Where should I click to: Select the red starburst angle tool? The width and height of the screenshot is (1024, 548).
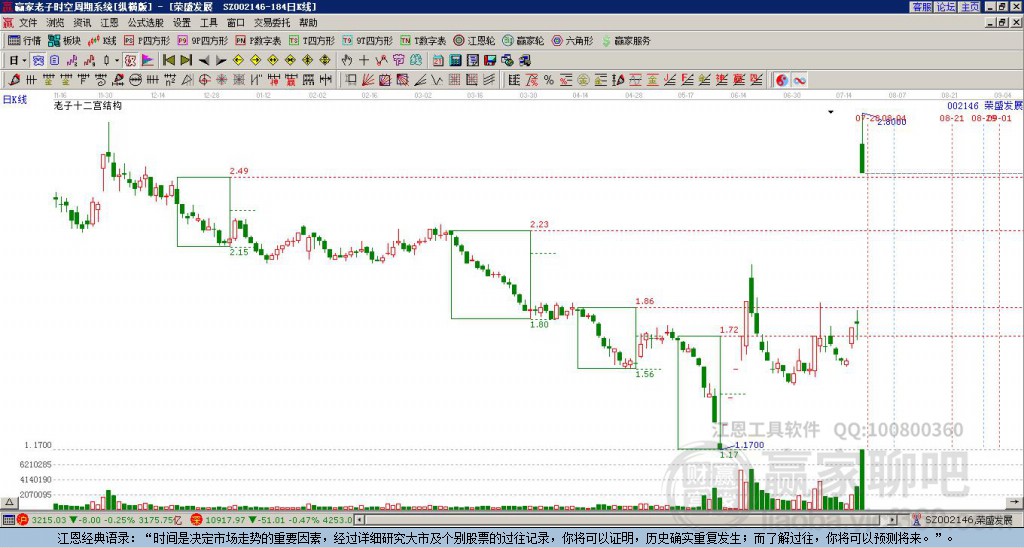pyautogui.click(x=221, y=80)
